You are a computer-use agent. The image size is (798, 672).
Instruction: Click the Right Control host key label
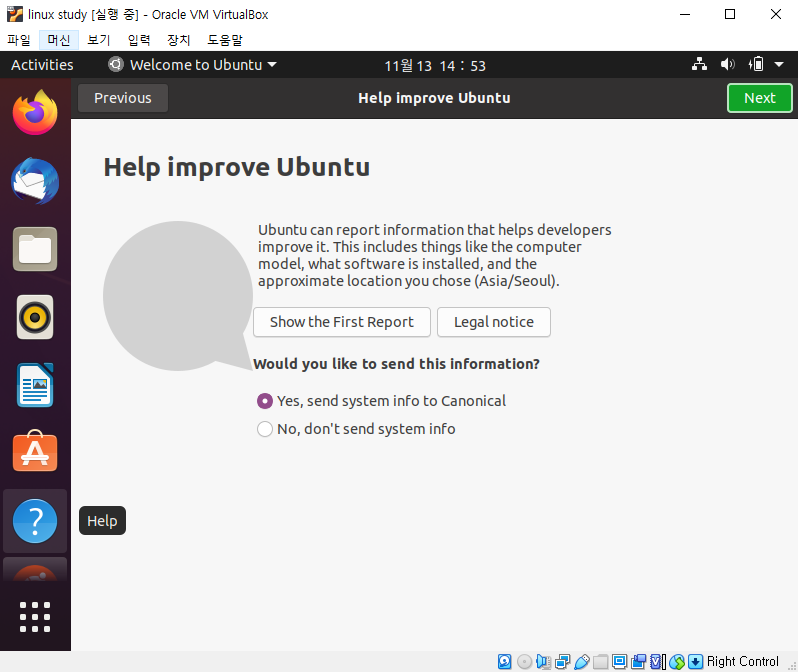point(743,661)
